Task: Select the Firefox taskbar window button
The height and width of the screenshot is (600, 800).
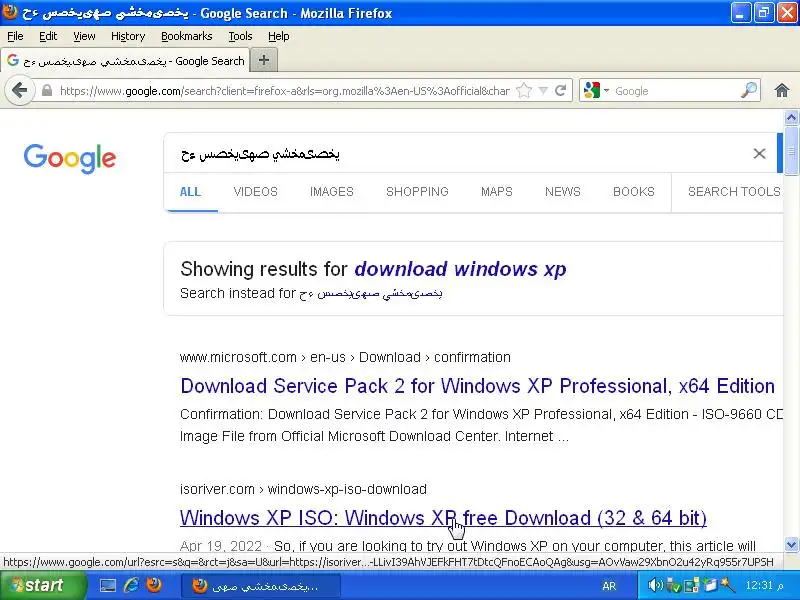Action: 261,586
